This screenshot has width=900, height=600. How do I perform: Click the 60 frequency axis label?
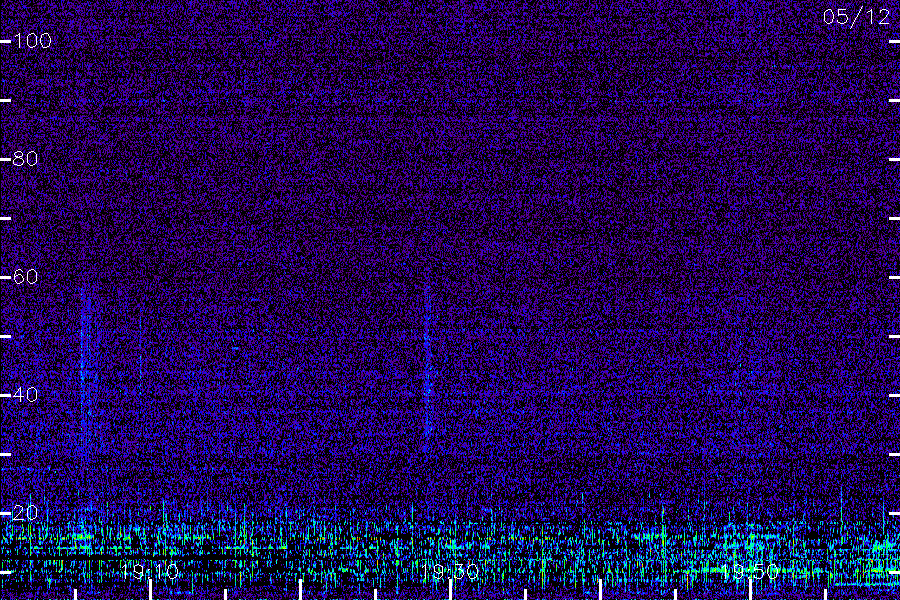(x=26, y=277)
